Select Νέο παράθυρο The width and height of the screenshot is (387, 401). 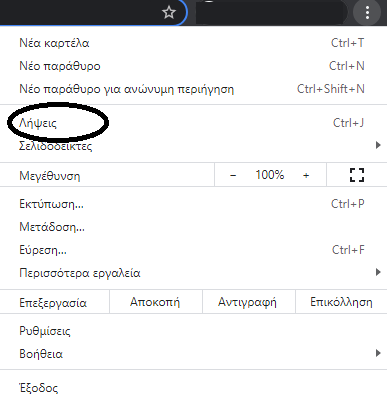[x=193, y=66]
